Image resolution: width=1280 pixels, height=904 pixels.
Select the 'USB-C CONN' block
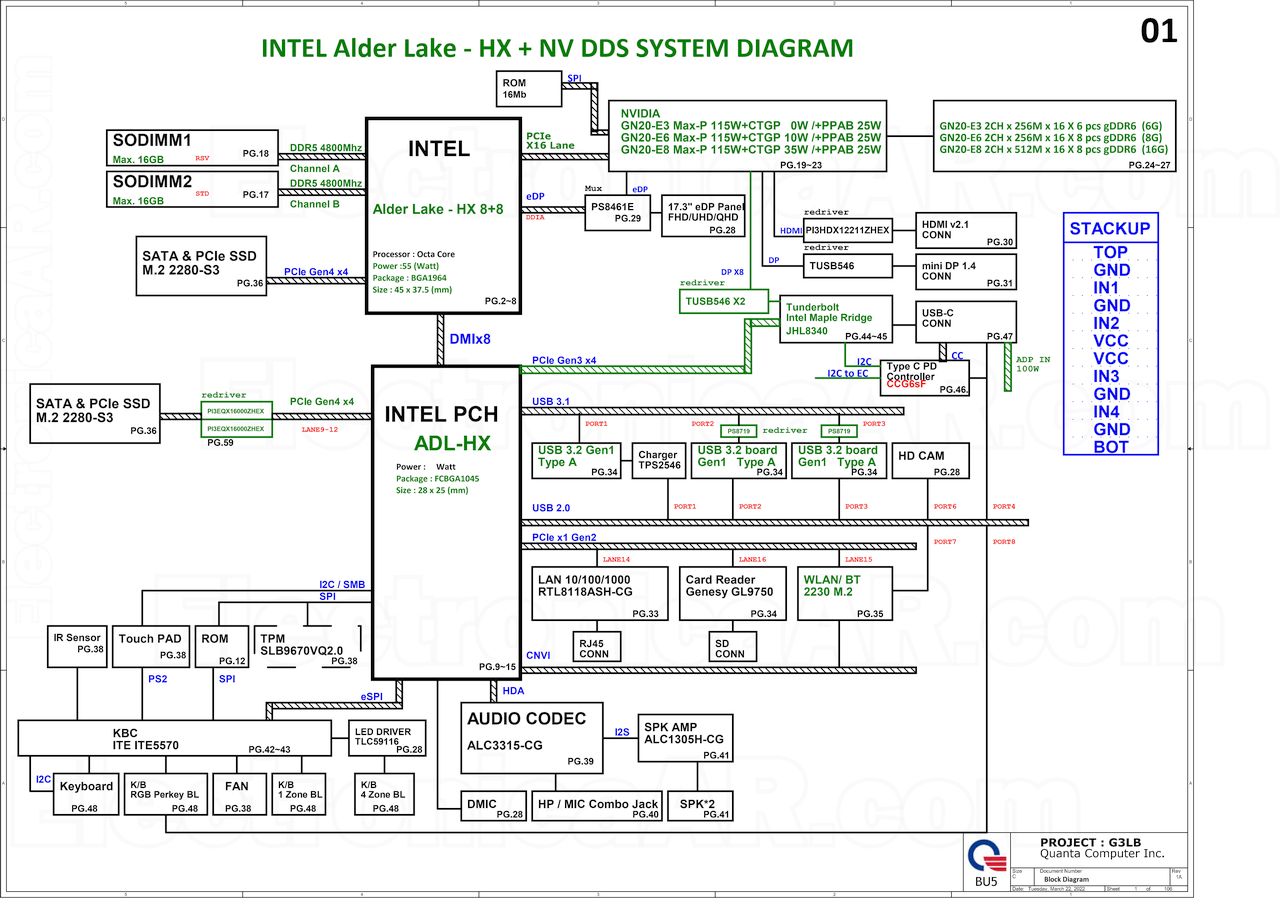click(965, 322)
